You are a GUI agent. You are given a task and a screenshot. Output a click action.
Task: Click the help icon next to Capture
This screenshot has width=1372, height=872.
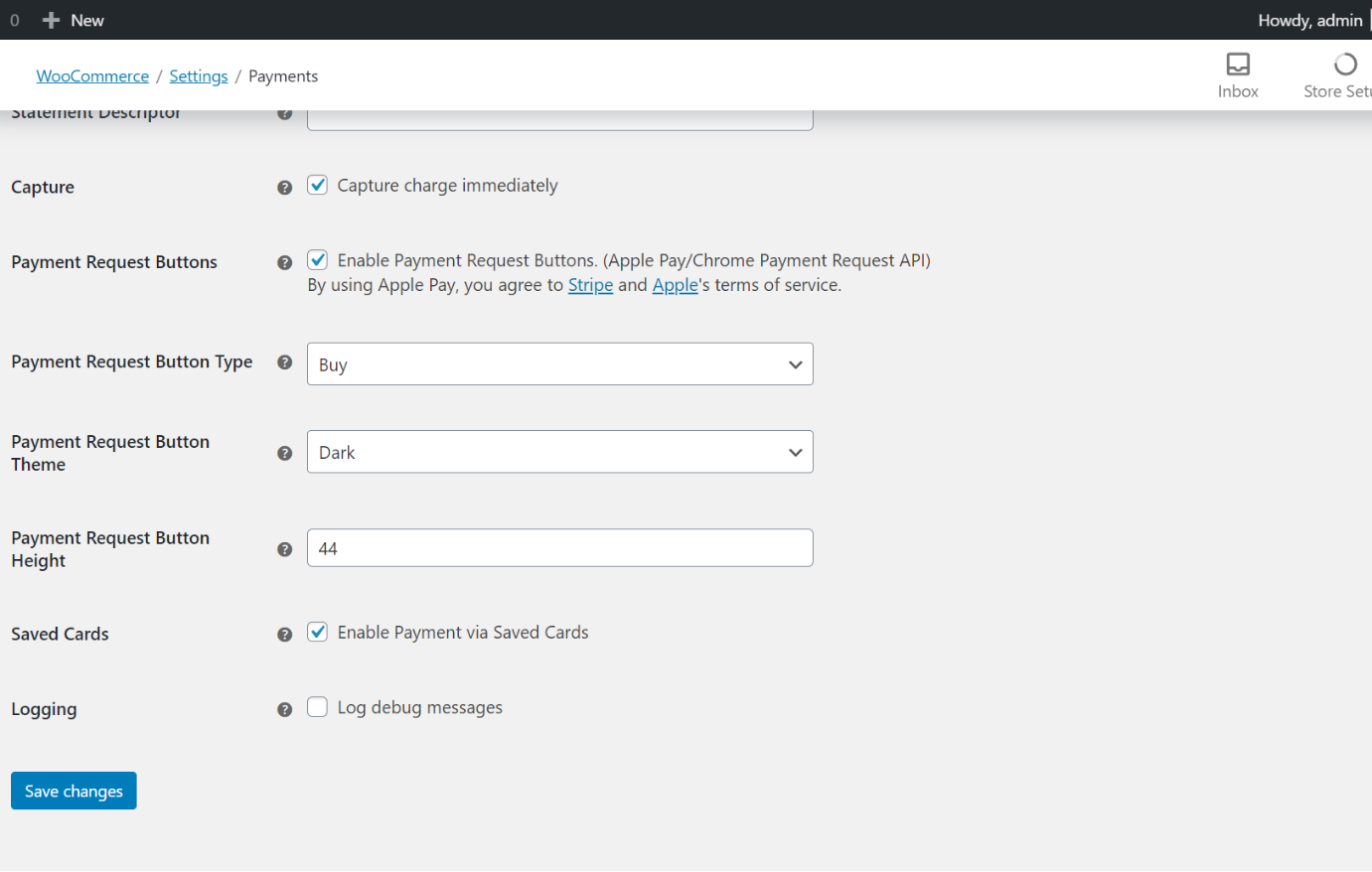click(285, 188)
